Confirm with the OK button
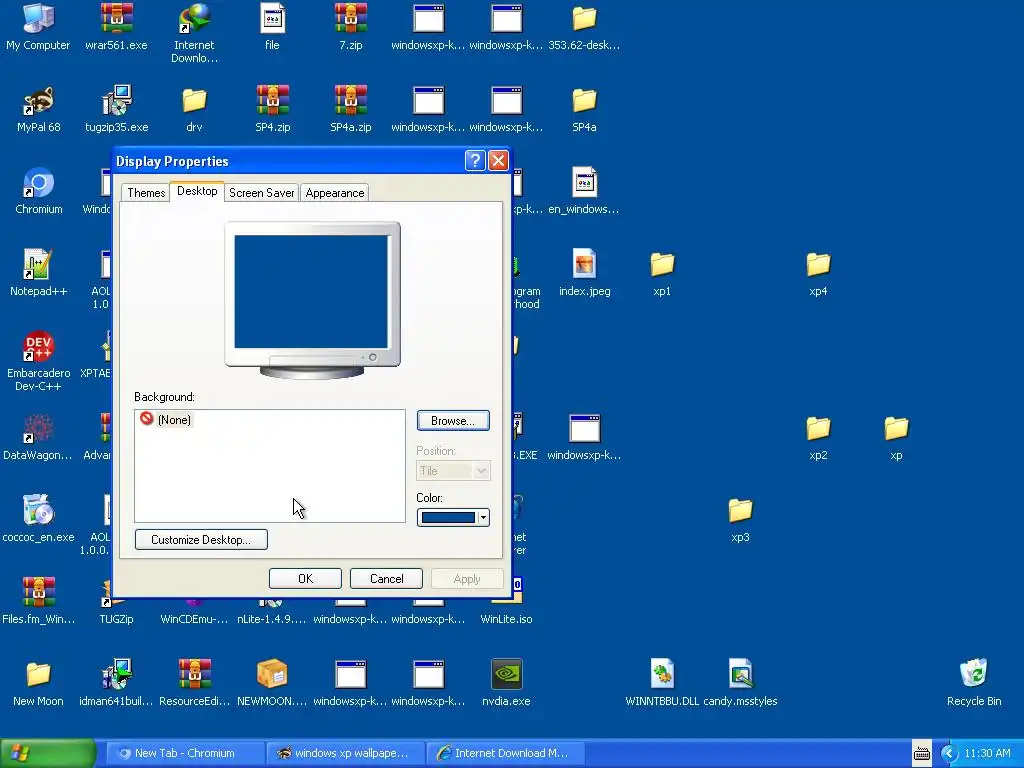1024x768 pixels. click(x=305, y=579)
